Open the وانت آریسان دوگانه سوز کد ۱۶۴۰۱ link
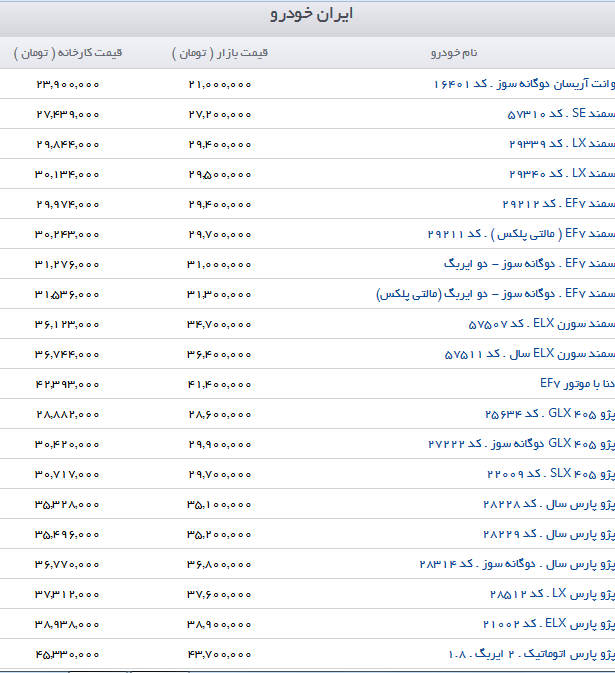615x673 pixels. click(x=524, y=84)
